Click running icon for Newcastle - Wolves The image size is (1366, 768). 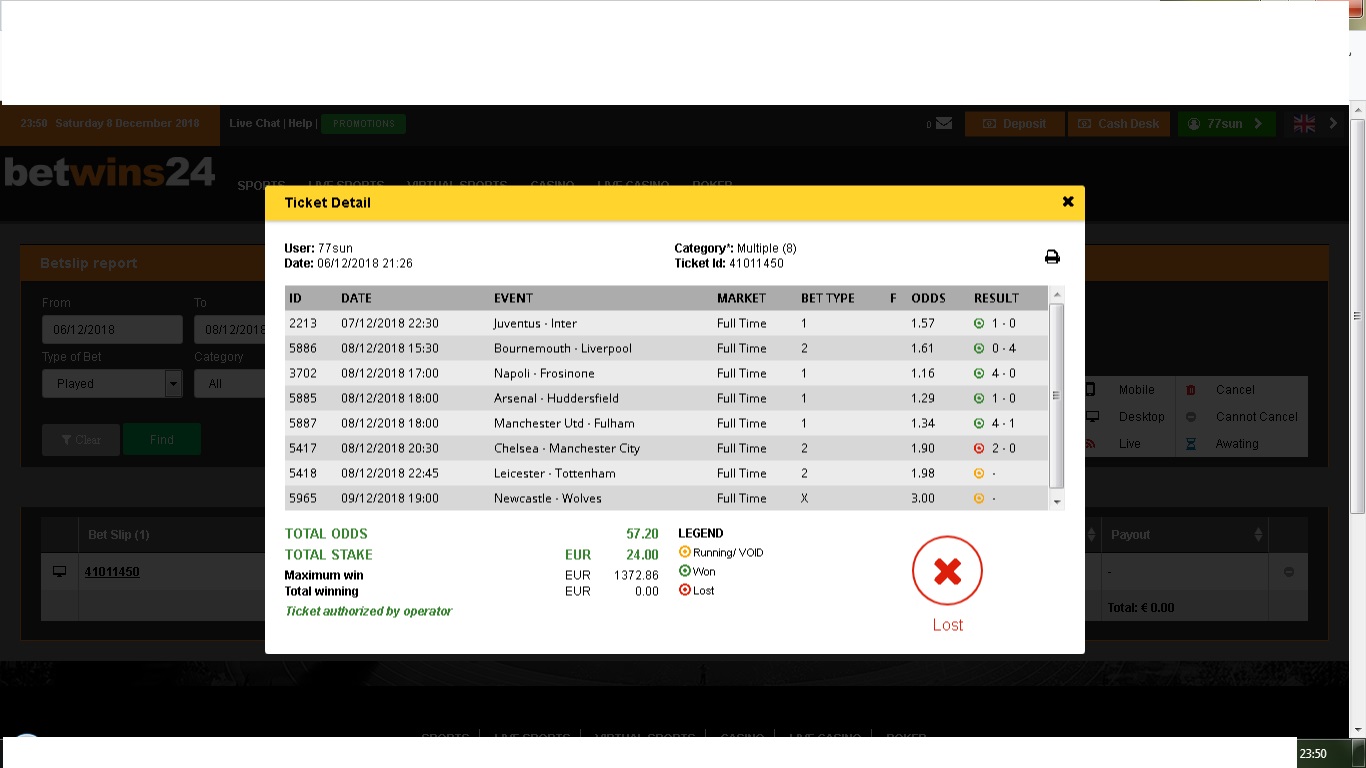(x=979, y=498)
